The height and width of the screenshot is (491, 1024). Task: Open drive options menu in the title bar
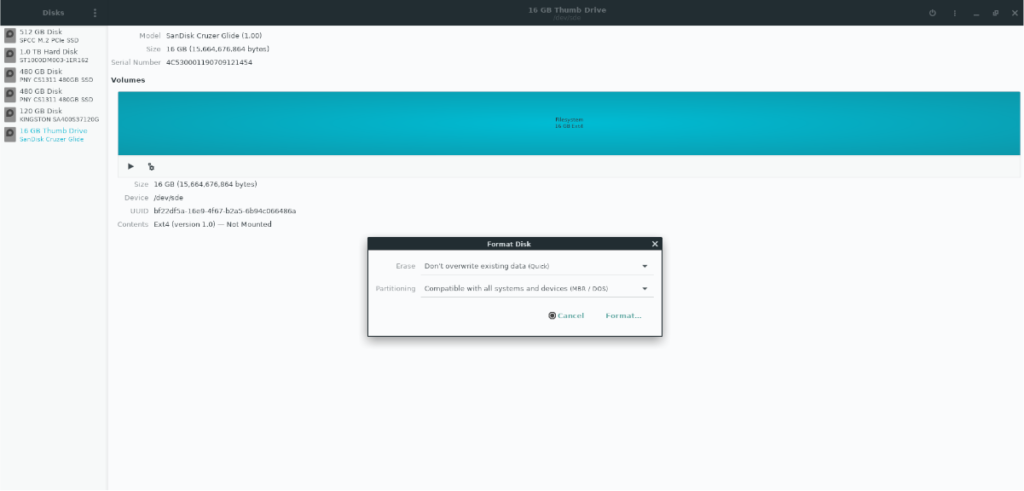point(954,13)
